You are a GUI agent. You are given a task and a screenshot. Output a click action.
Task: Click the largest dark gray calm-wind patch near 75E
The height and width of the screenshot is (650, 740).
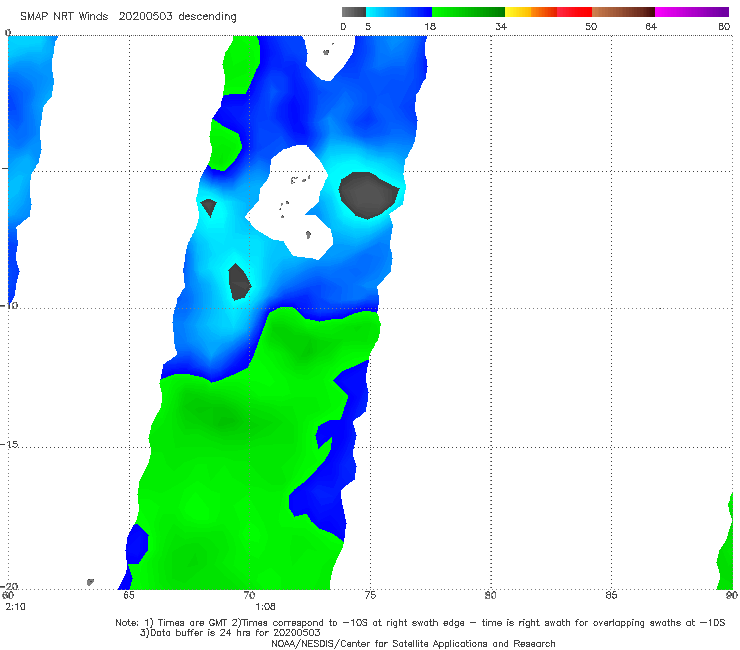[369, 195]
